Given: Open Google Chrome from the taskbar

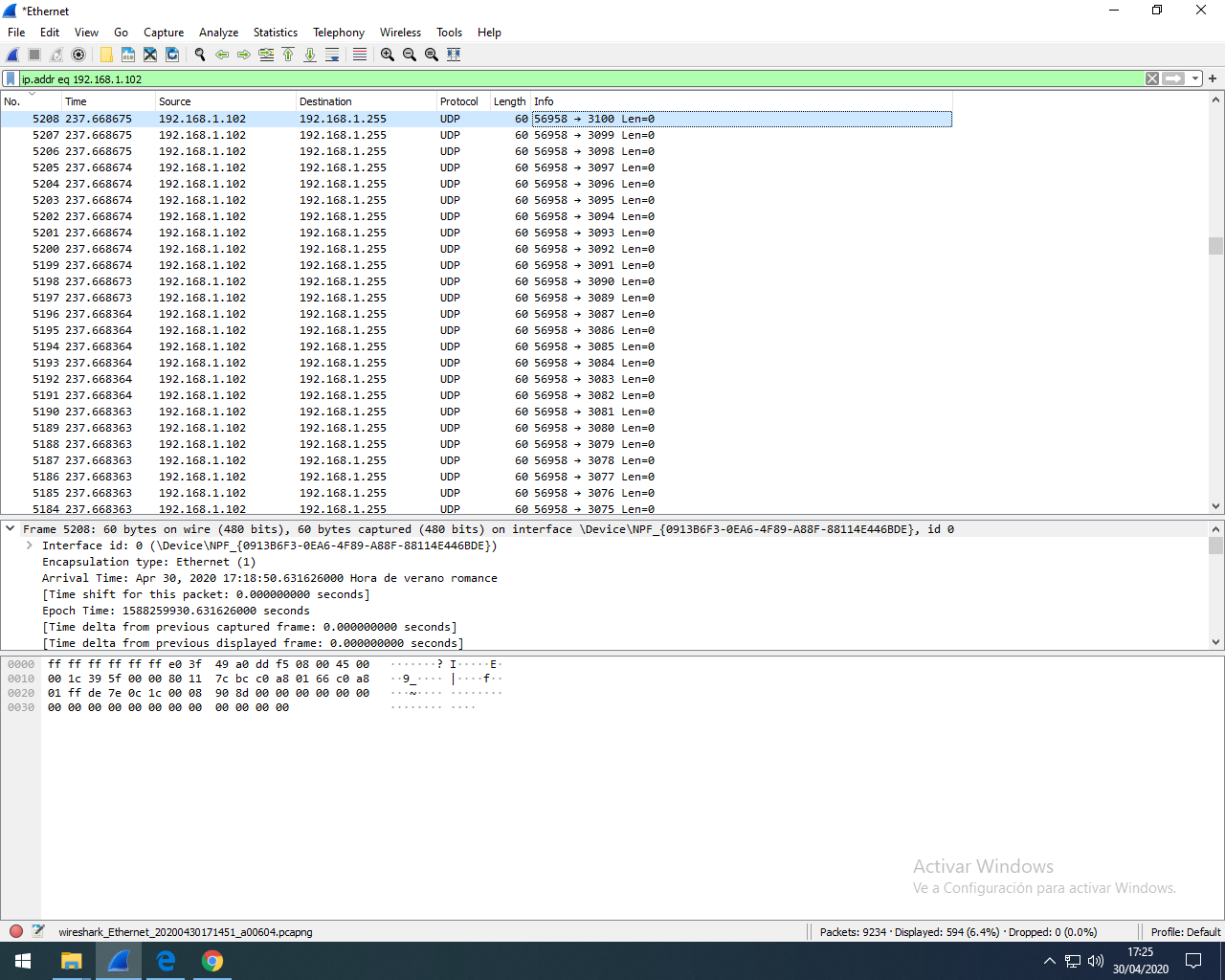Looking at the screenshot, I should [212, 961].
